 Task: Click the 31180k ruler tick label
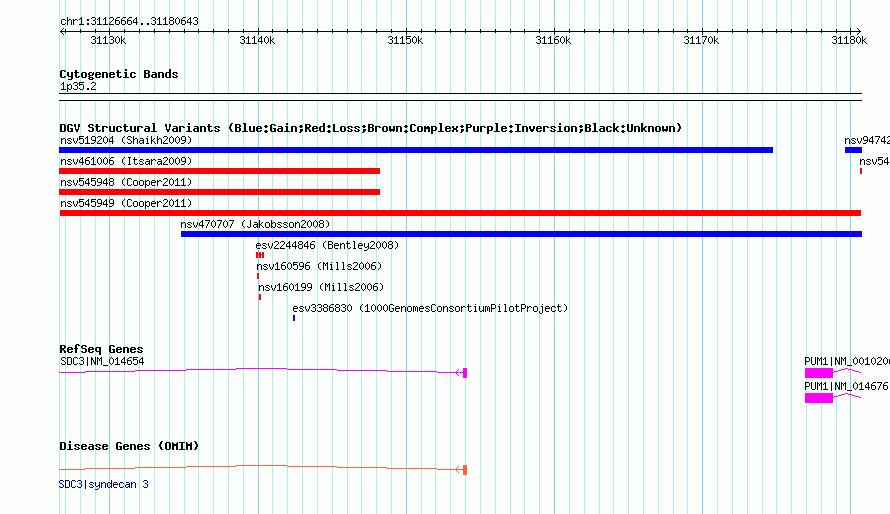tap(849, 40)
